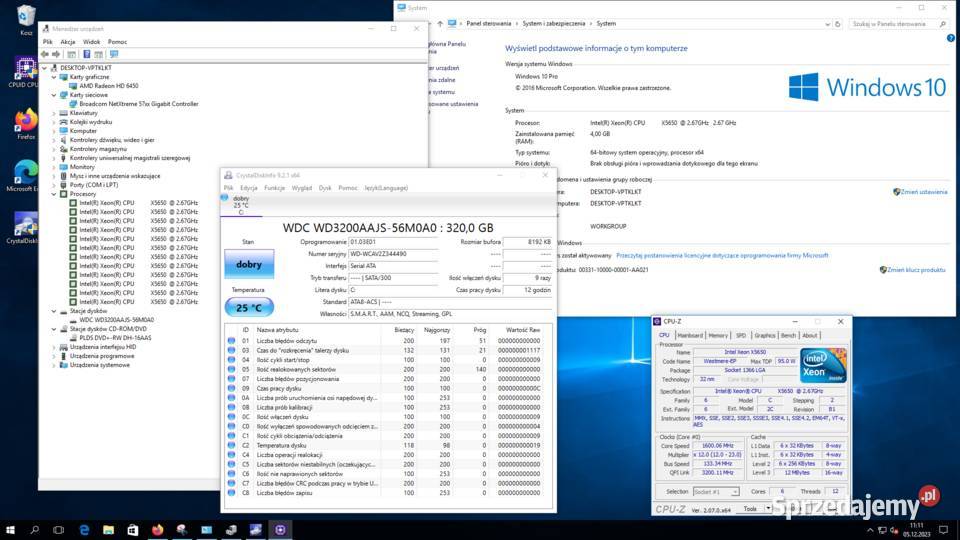Select the Broadcom NetXtreme 57xx Gigabit Controller
Screen dimensions: 960x540
click(x=138, y=104)
